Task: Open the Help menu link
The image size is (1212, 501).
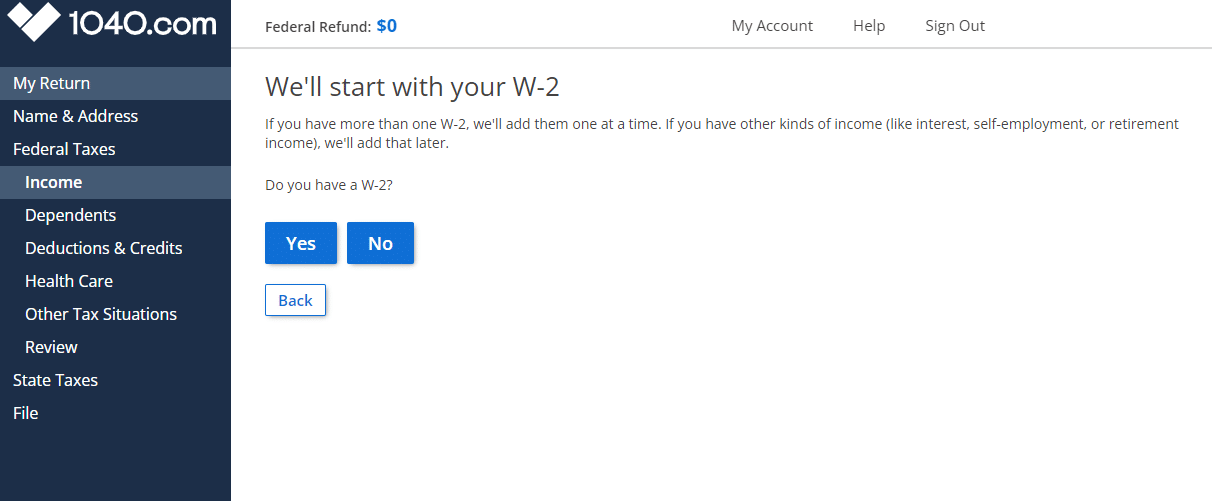Action: click(868, 26)
